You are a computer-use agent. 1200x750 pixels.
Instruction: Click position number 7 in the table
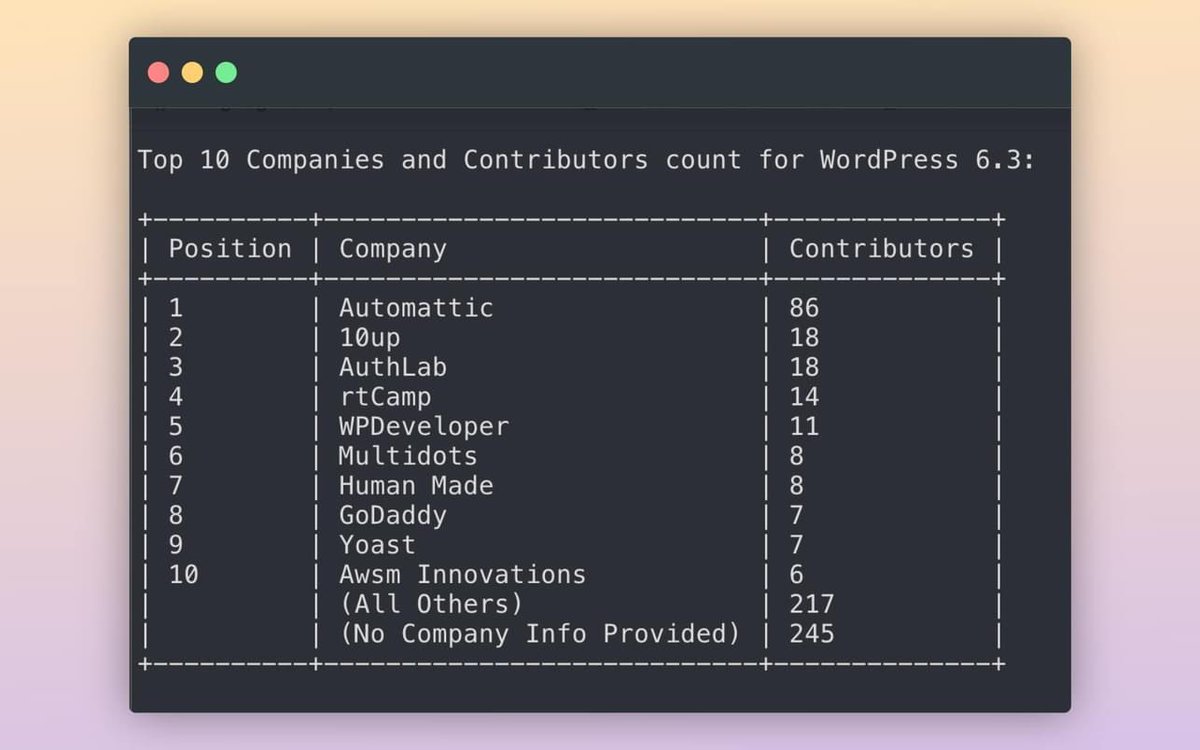tap(176, 486)
